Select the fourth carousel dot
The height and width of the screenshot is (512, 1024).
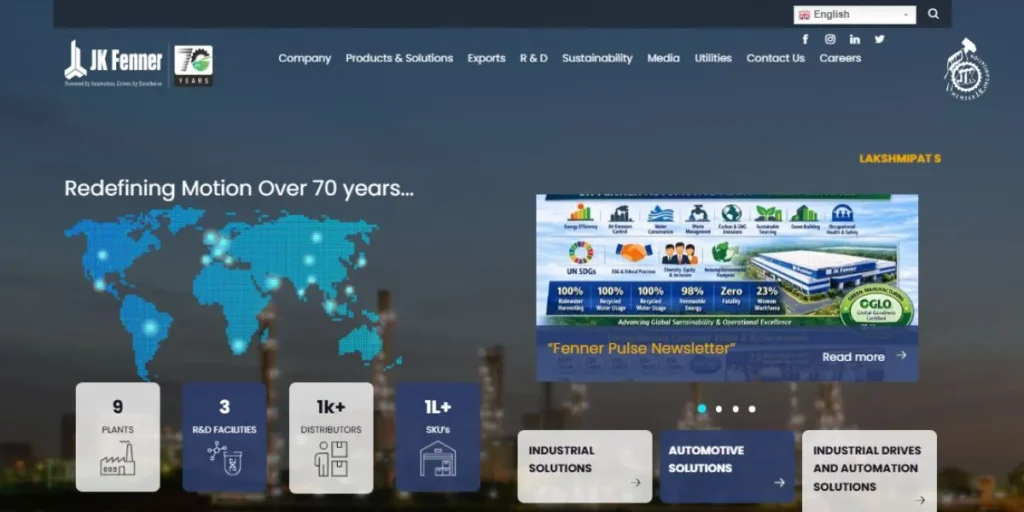[752, 409]
